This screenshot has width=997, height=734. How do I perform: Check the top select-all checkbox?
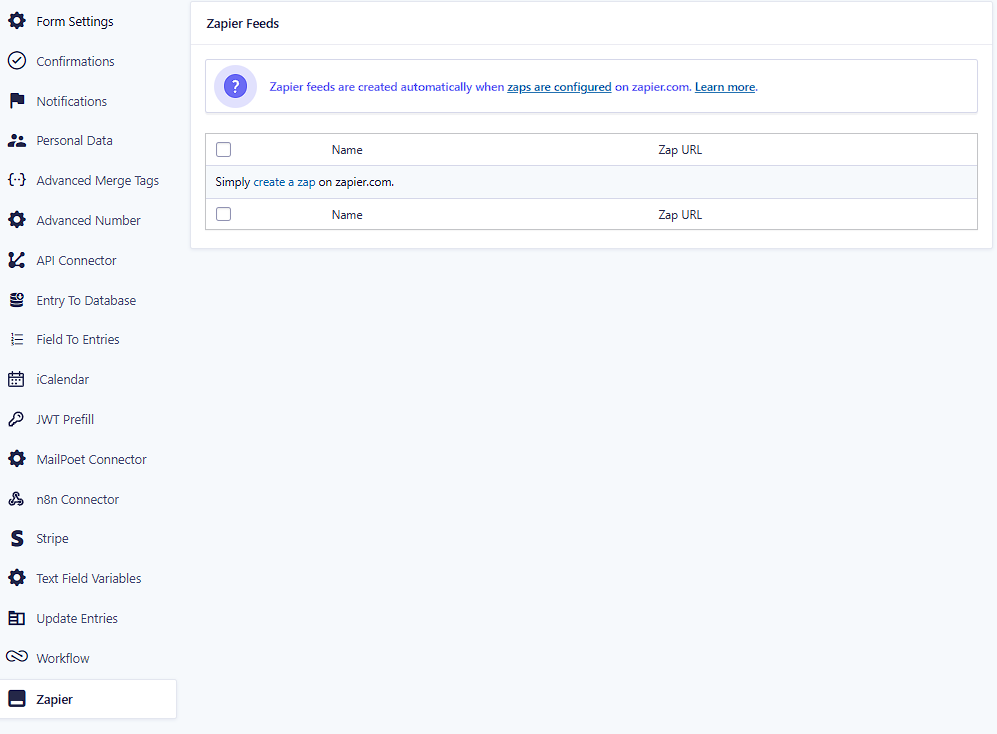(x=223, y=149)
